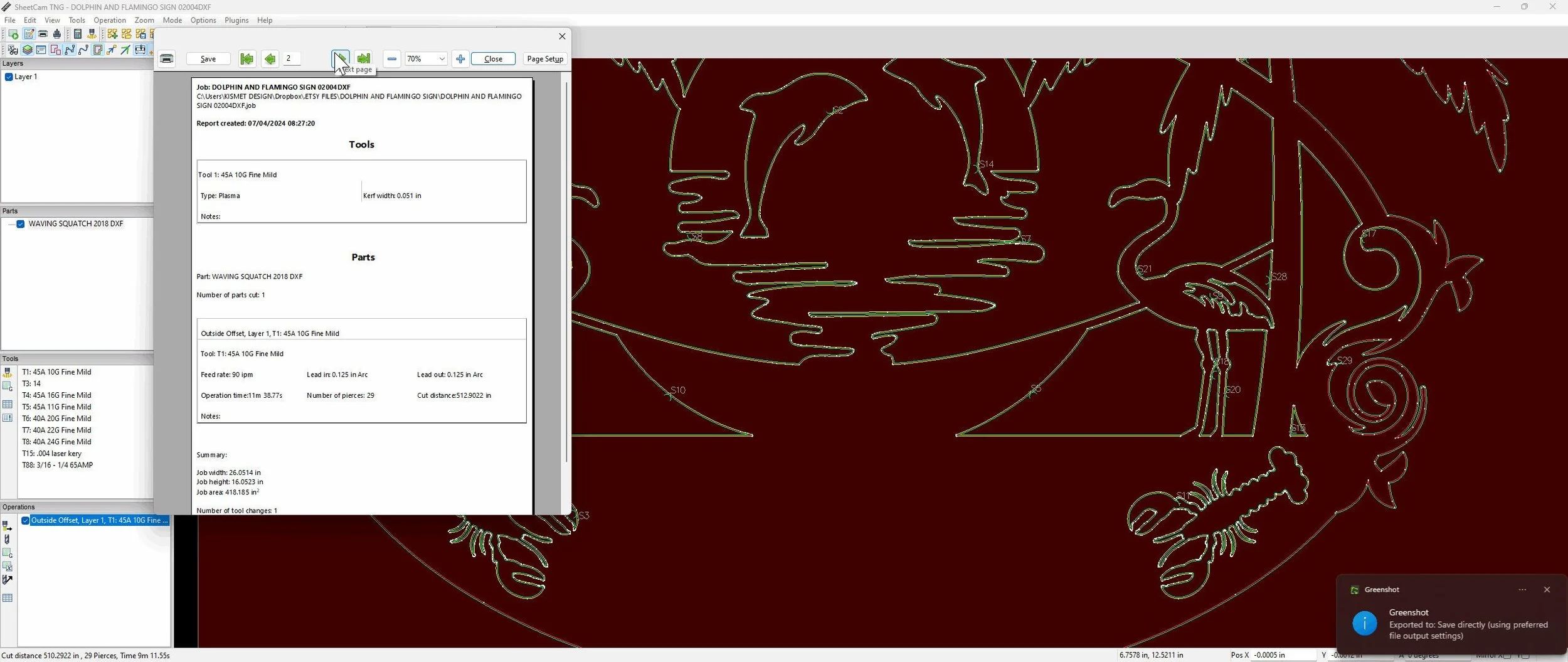Click the printer icon in main toolbar
Screen dimensions: 1568x662
pyautogui.click(x=43, y=34)
